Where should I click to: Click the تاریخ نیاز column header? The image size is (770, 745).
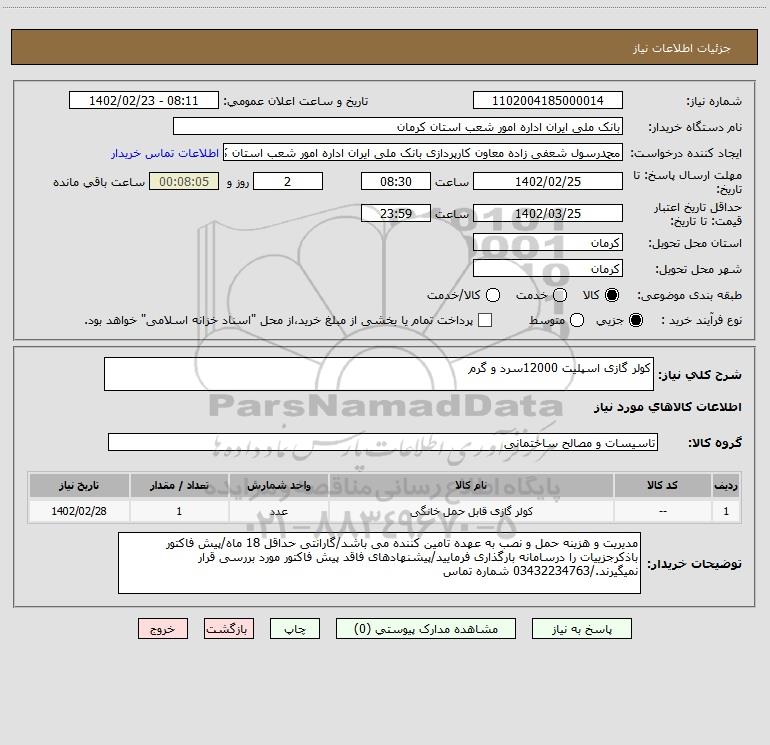click(x=79, y=485)
